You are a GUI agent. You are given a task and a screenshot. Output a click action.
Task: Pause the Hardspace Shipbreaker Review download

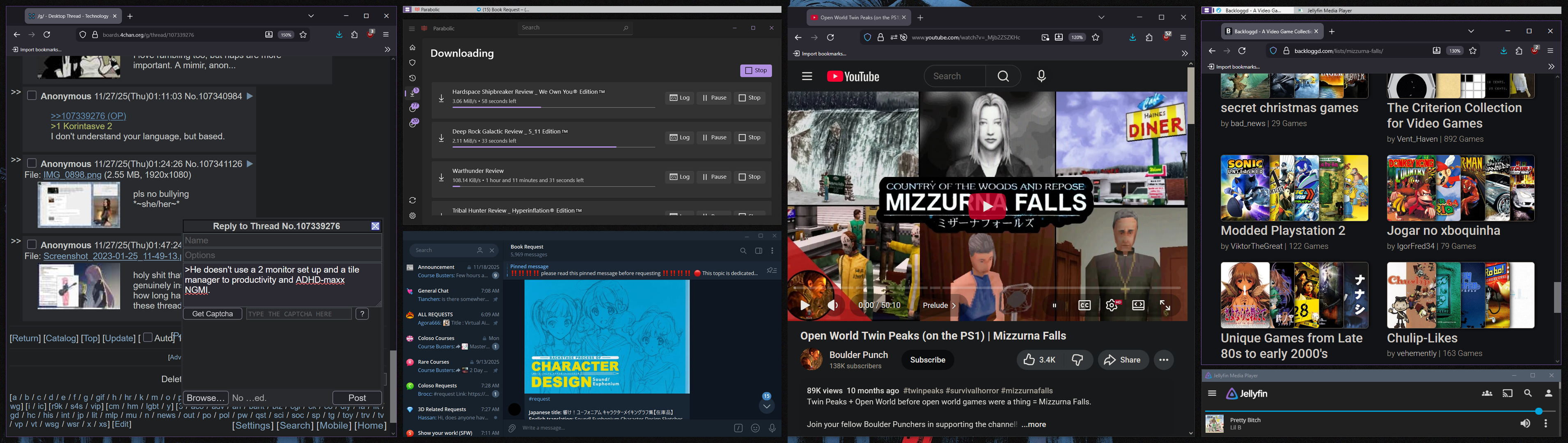click(x=714, y=98)
